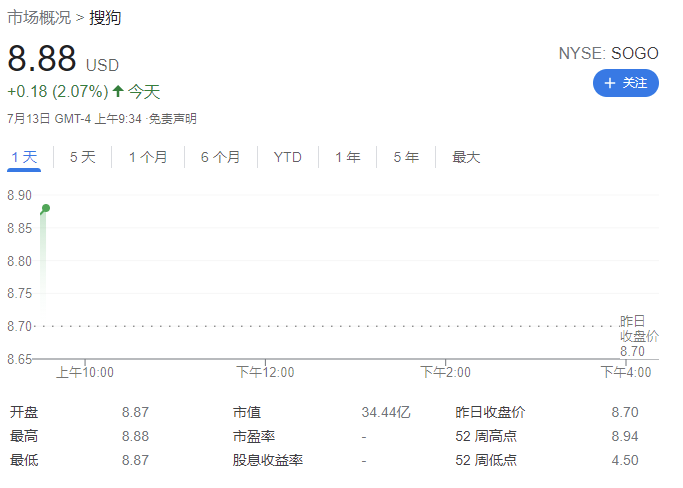The width and height of the screenshot is (683, 488).
Task: Click the 最低 label
Action: pyautogui.click(x=24, y=460)
